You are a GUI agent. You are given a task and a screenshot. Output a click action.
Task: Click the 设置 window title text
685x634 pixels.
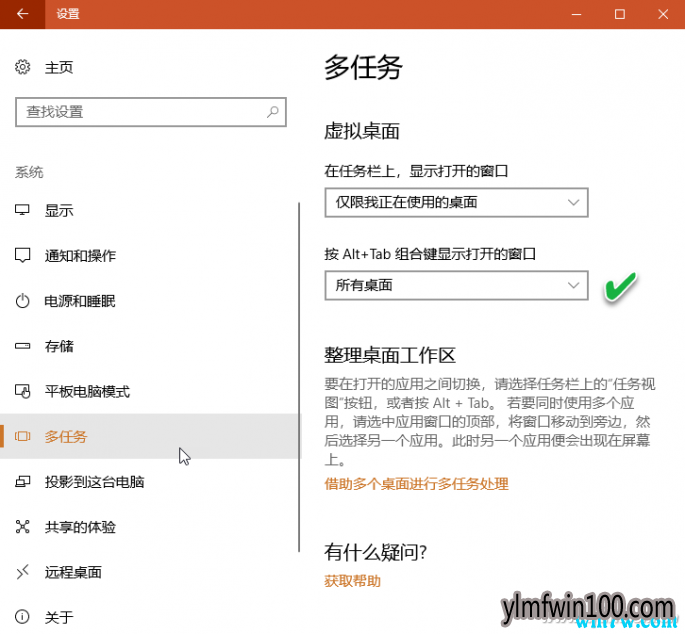click(68, 14)
